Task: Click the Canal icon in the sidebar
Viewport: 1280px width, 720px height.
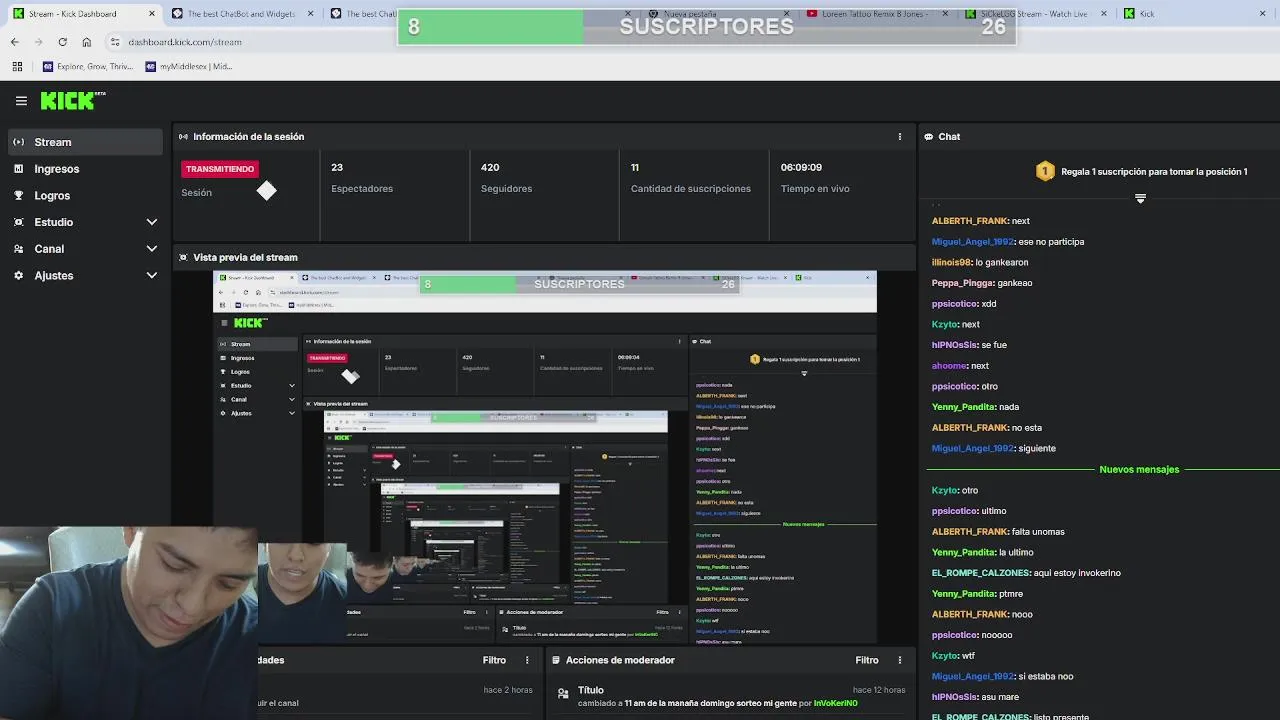Action: click(x=18, y=249)
